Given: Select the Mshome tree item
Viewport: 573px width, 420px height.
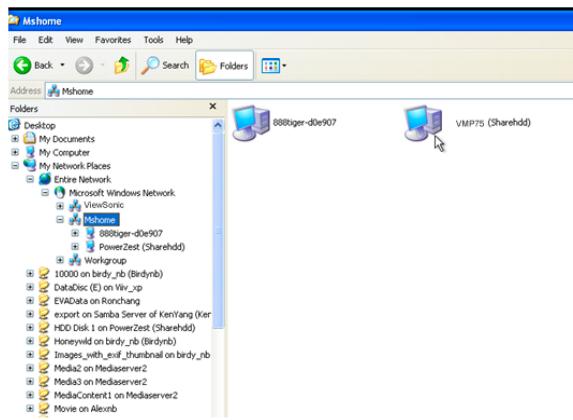Looking at the screenshot, I should coord(101,220).
